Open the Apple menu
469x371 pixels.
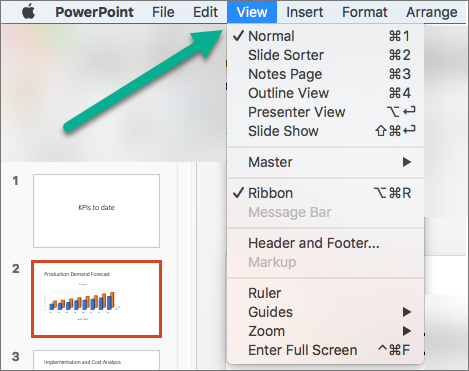29,12
